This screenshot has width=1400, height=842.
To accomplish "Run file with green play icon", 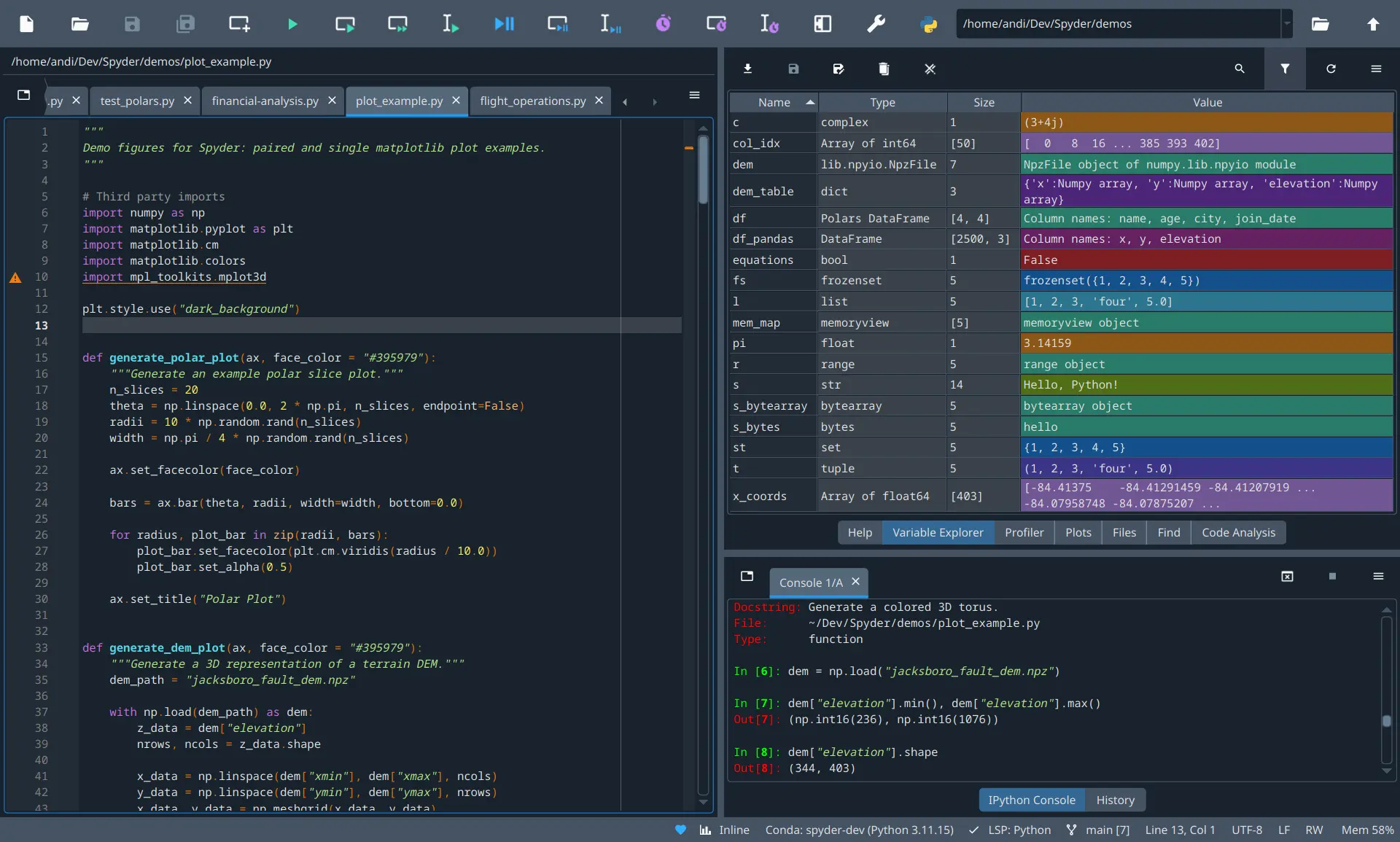I will (x=292, y=24).
